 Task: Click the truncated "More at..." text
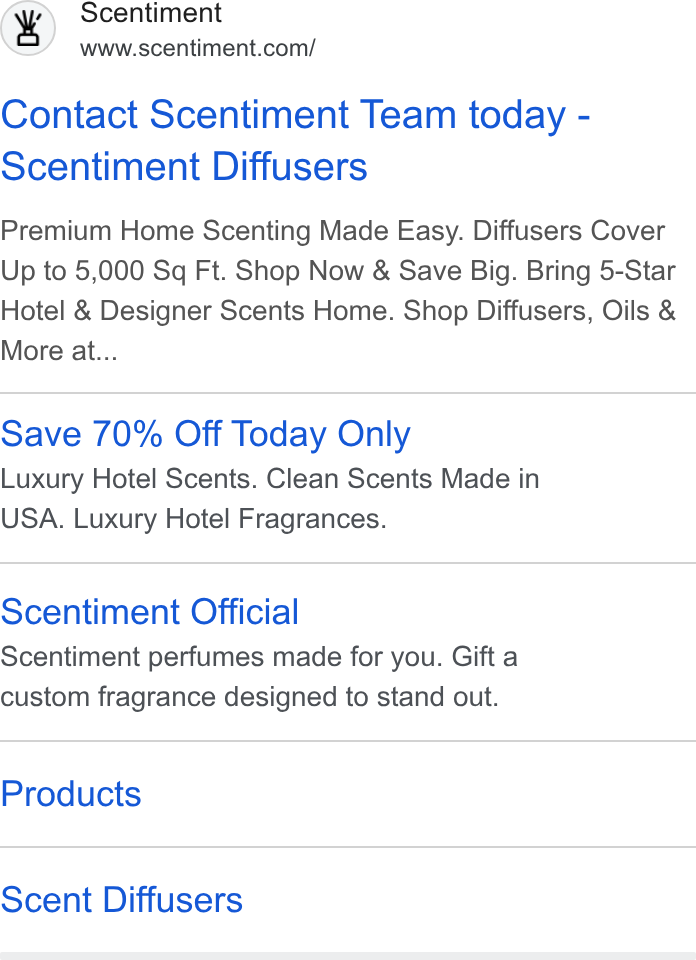coord(59,351)
